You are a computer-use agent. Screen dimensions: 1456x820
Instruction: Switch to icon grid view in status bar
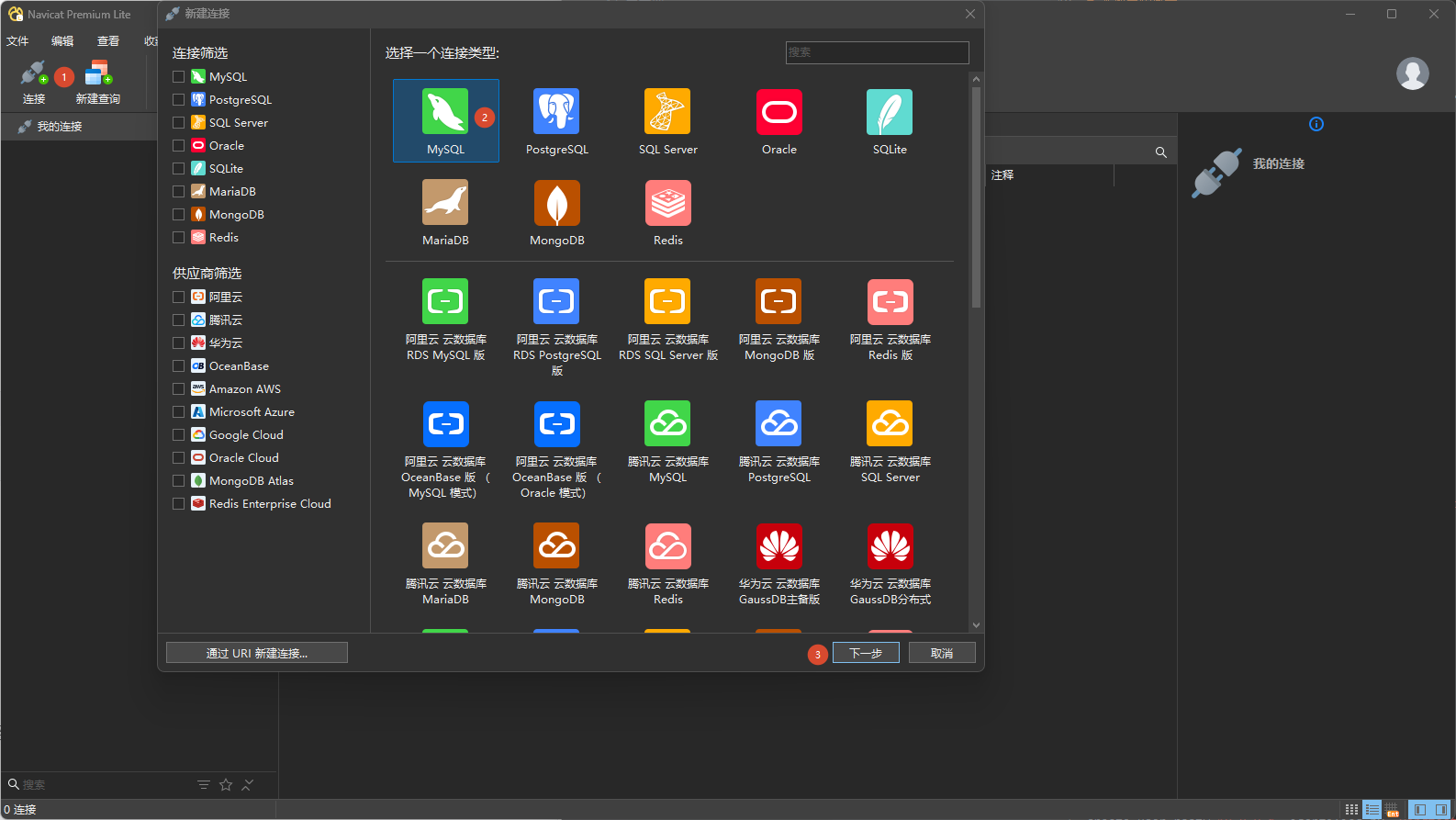(x=1351, y=810)
